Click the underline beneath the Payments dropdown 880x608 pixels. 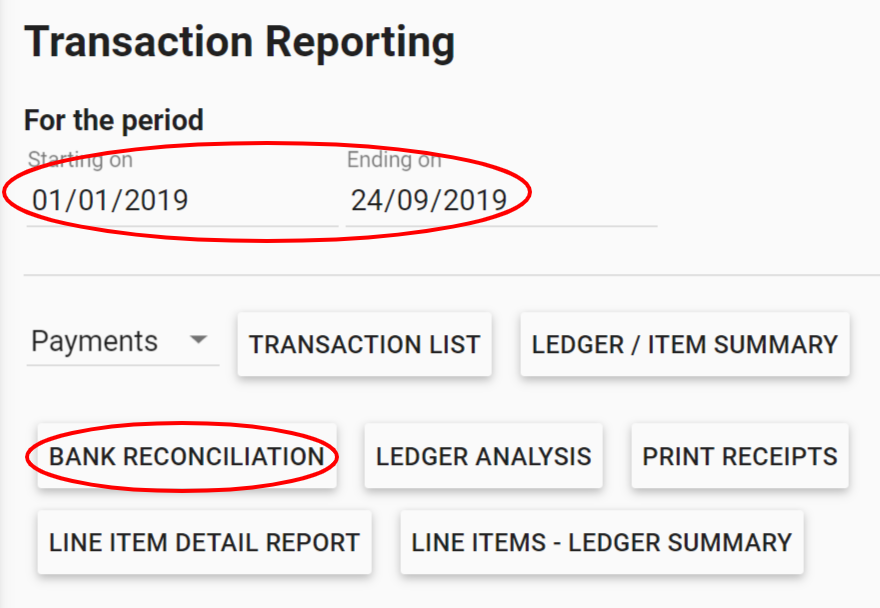click(122, 365)
